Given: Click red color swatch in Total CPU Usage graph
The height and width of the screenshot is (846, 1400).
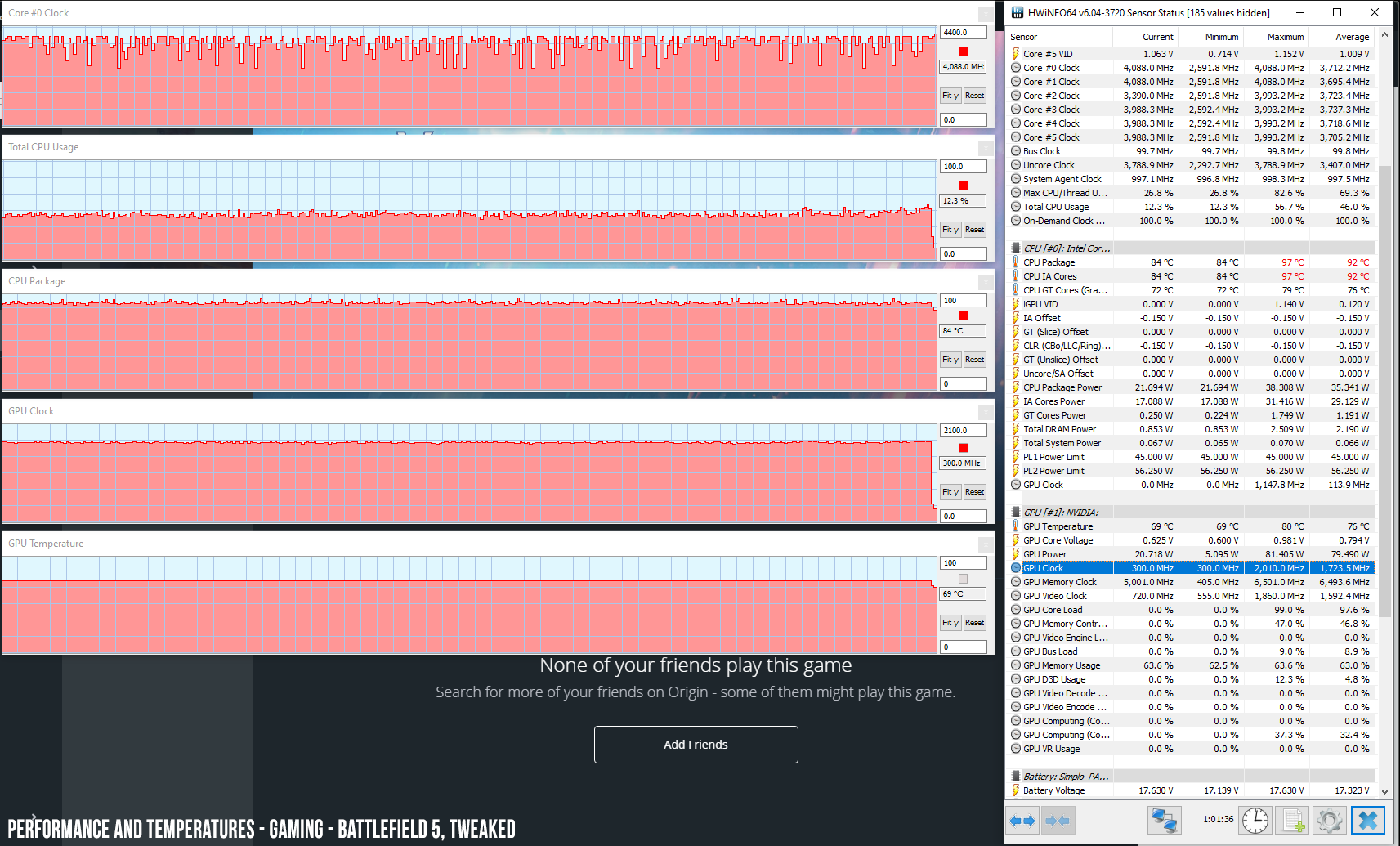Looking at the screenshot, I should (x=963, y=186).
